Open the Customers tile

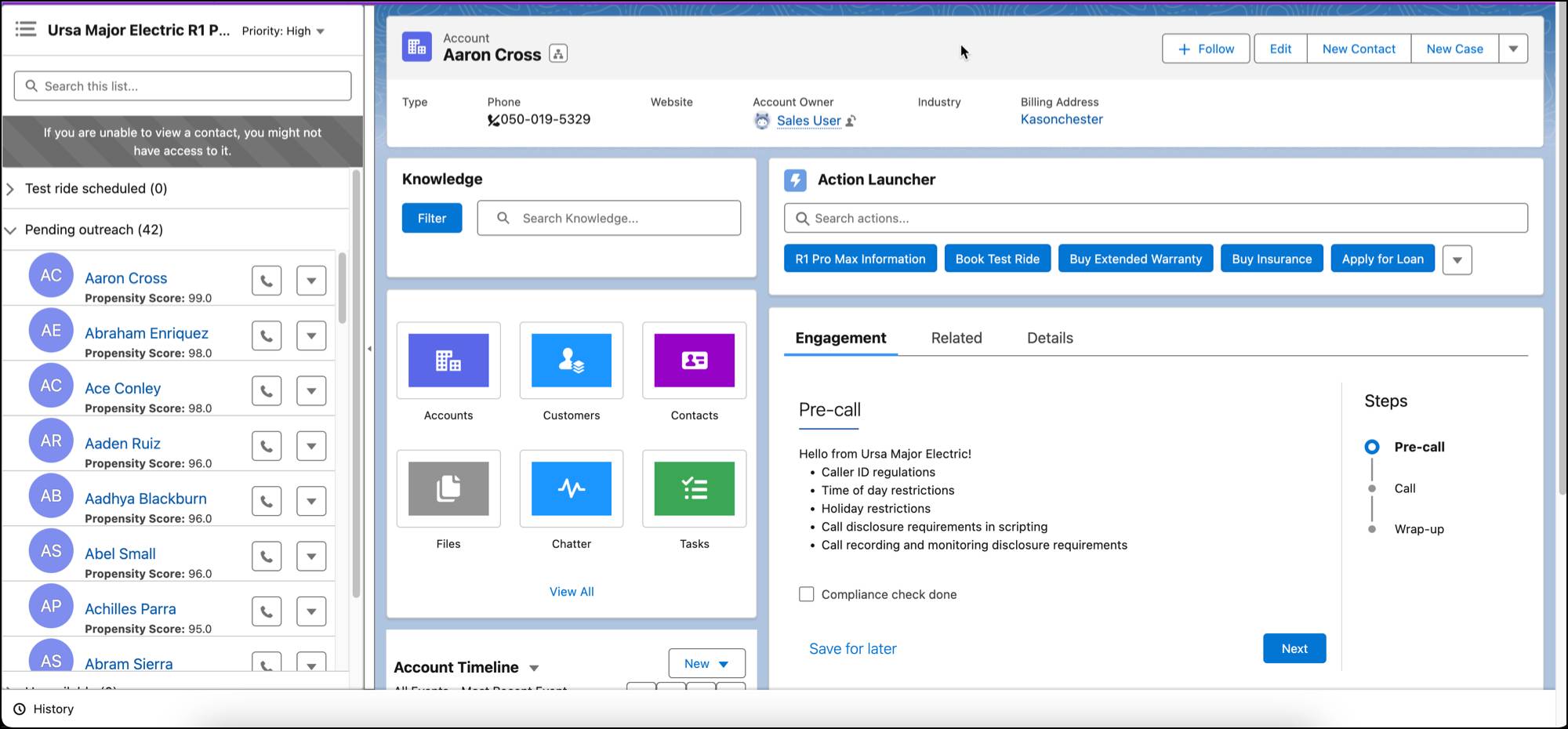pyautogui.click(x=572, y=360)
